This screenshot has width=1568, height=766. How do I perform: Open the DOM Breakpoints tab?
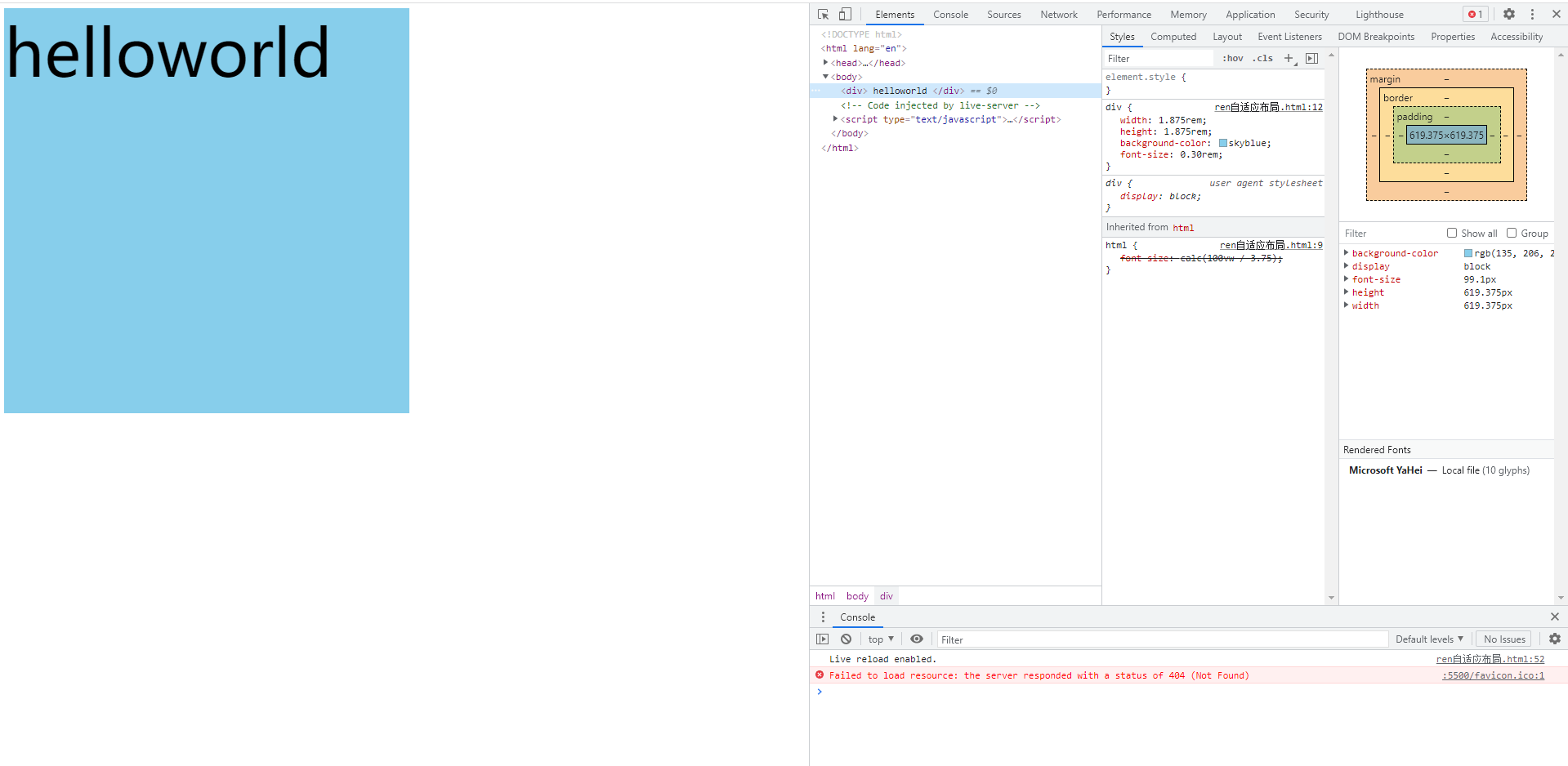click(x=1376, y=37)
